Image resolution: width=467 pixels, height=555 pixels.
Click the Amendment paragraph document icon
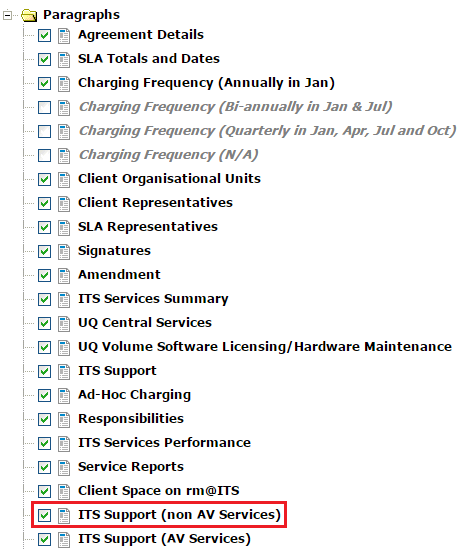click(64, 275)
